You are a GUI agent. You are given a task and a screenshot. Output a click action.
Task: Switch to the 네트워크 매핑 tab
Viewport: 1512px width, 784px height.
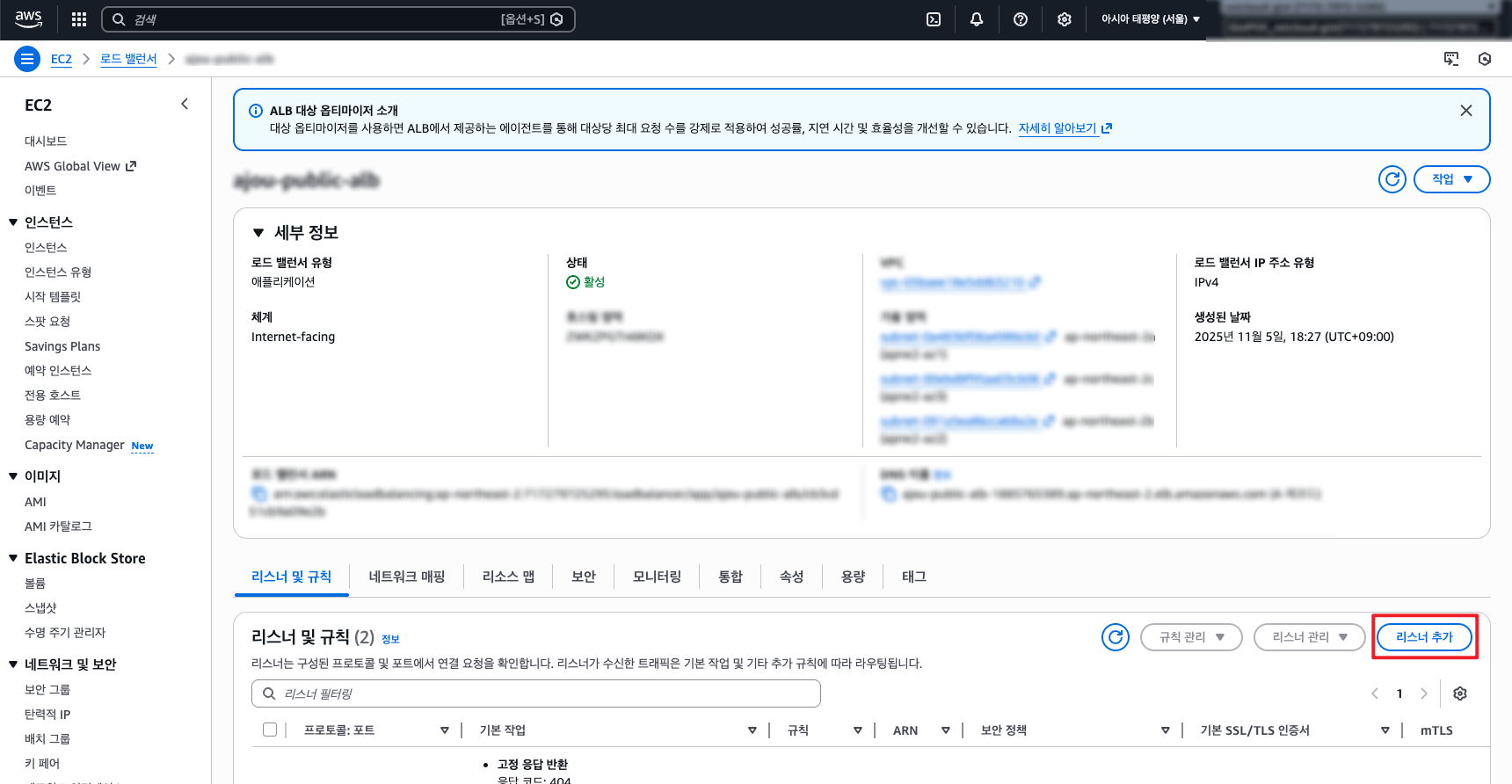coord(407,577)
